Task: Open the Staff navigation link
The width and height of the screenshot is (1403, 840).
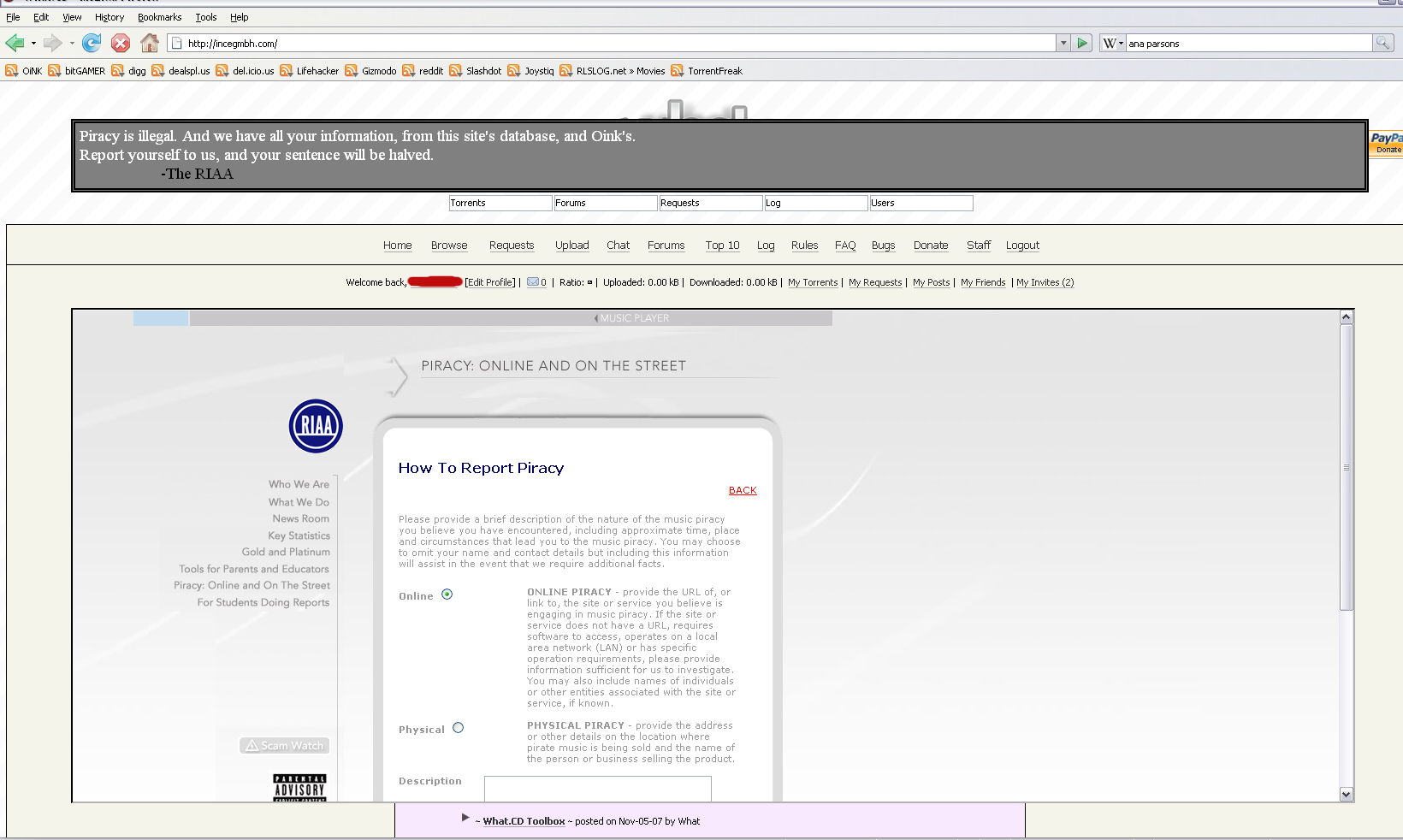Action: (x=979, y=245)
